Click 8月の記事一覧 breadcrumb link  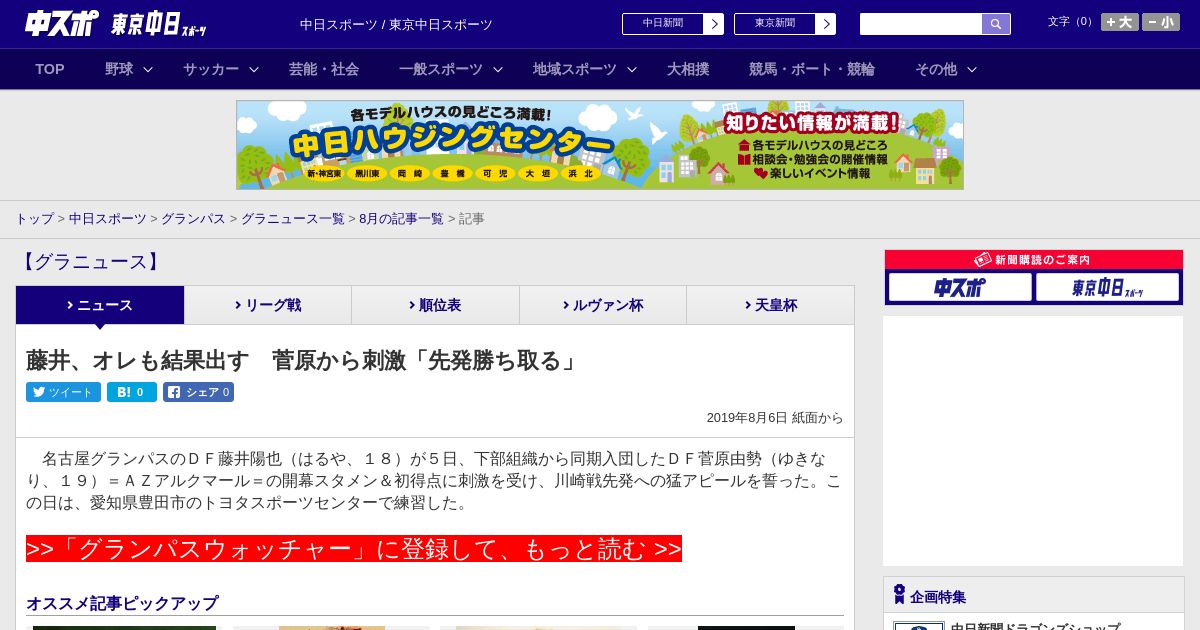[401, 218]
